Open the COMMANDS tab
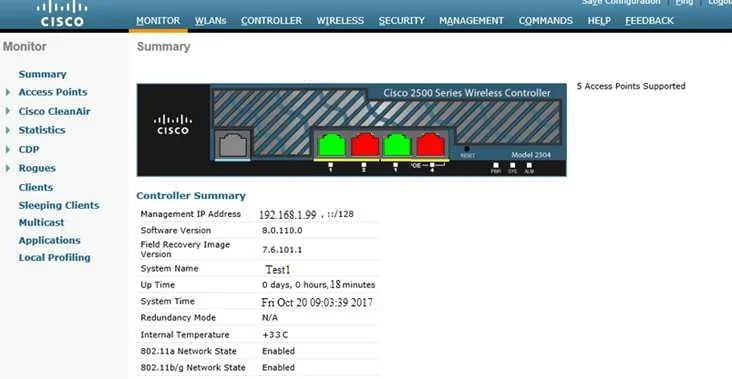This screenshot has width=732, height=379. (545, 21)
